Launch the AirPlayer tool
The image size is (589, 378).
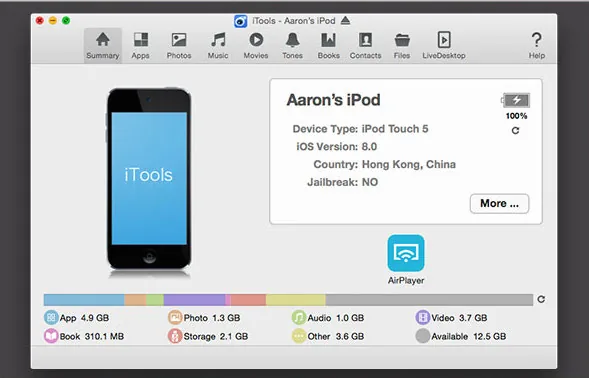tap(406, 259)
